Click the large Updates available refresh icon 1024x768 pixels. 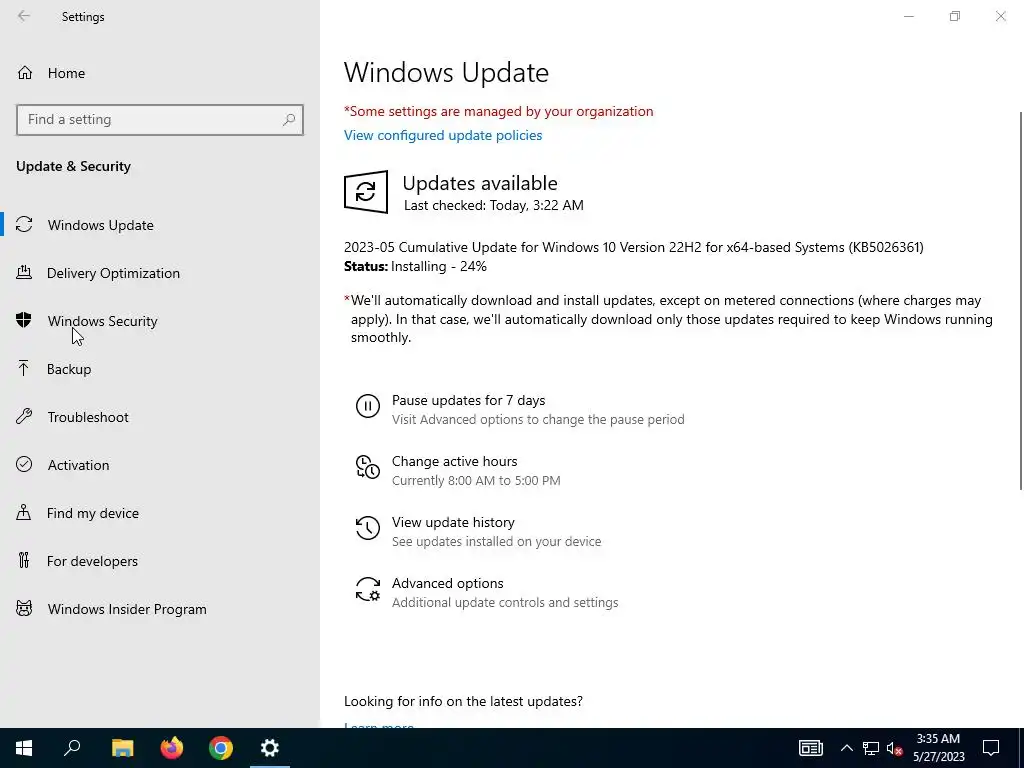pyautogui.click(x=366, y=192)
